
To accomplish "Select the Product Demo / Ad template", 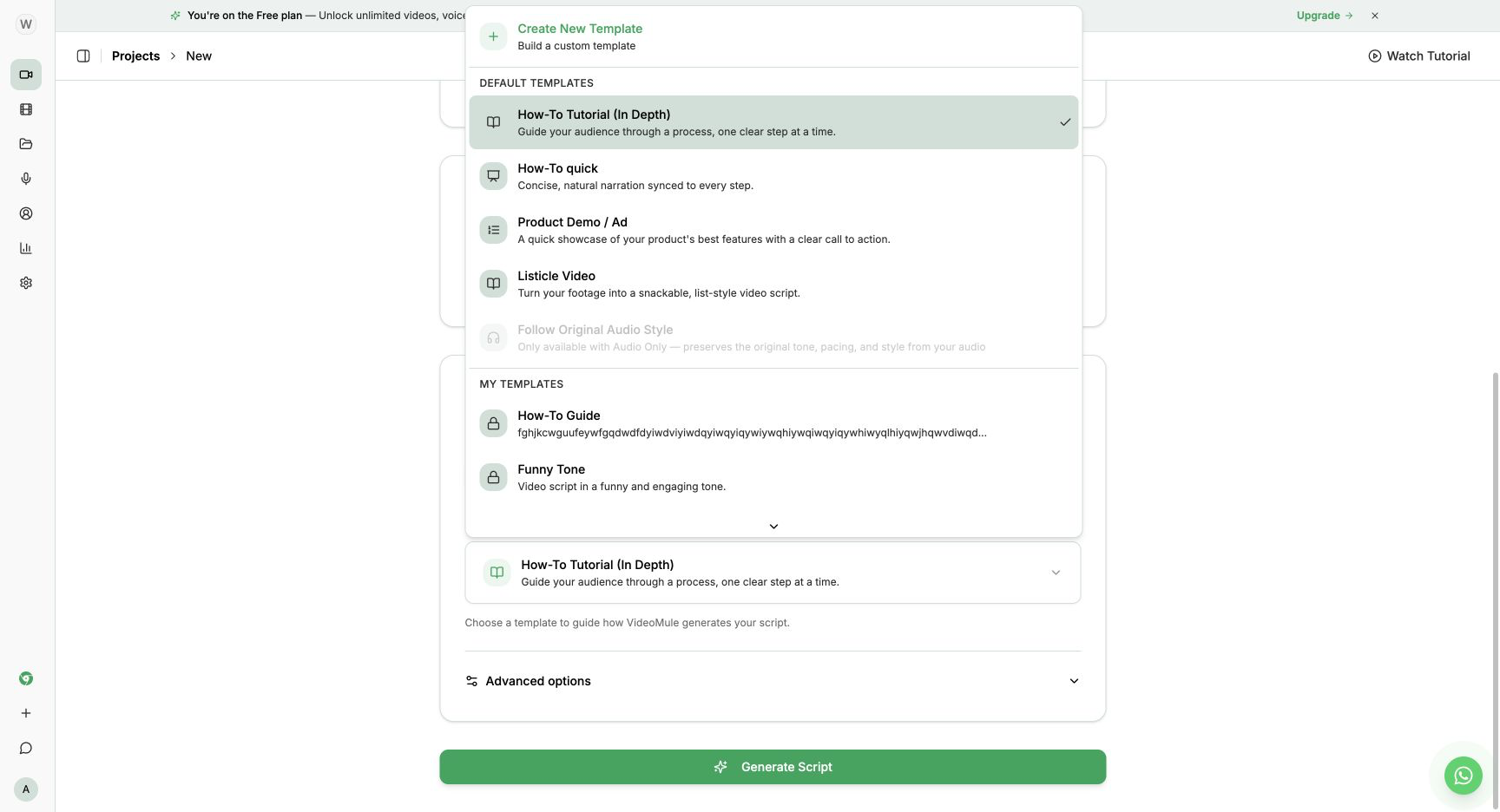I will 773,230.
